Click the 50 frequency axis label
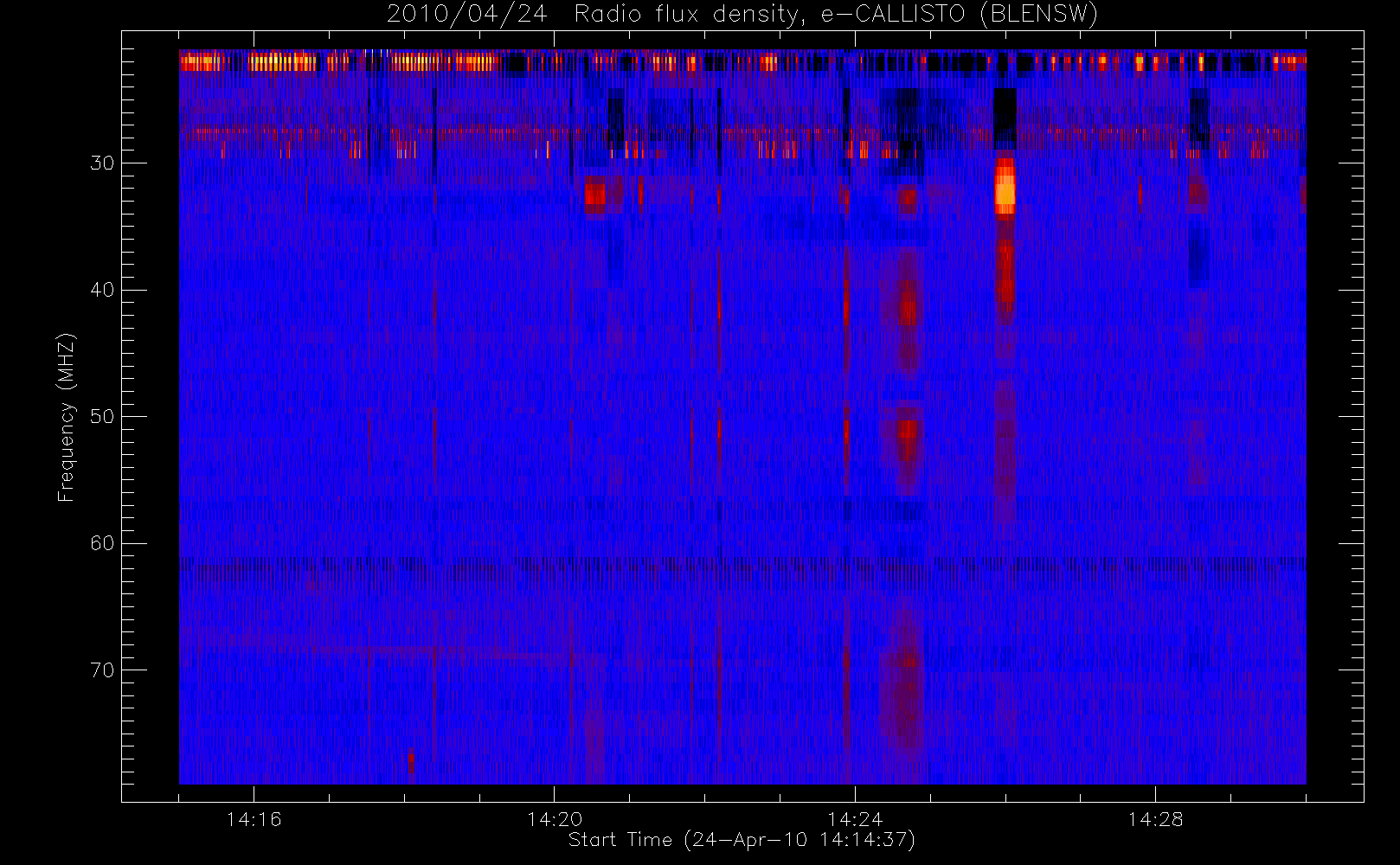The width and height of the screenshot is (1400, 865). [102, 417]
